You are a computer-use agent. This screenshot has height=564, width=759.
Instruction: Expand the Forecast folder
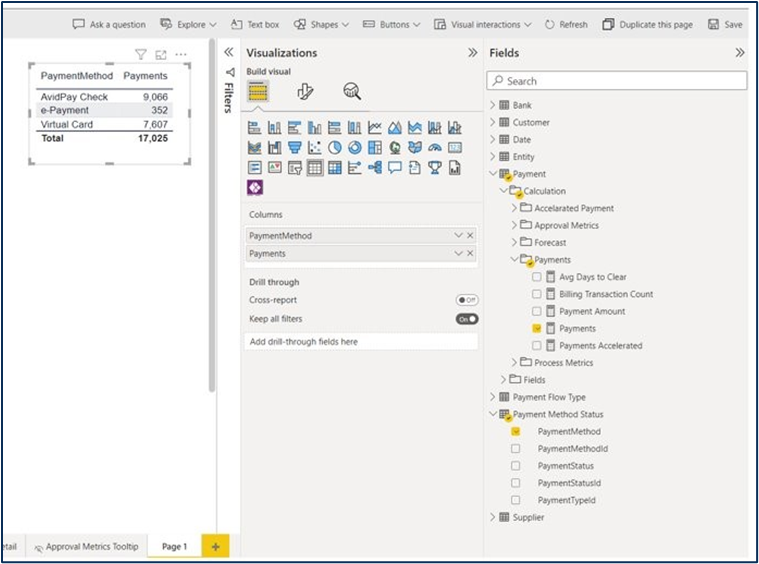[x=514, y=242]
